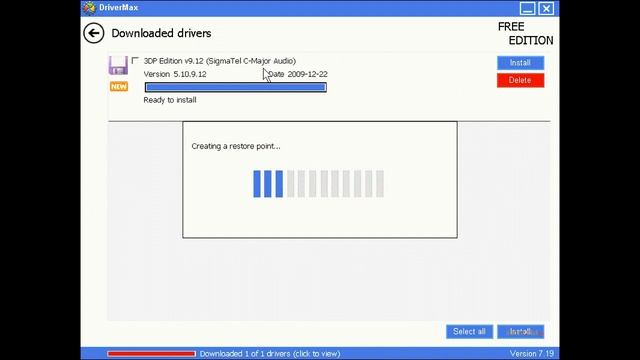This screenshot has height=360, width=640.
Task: Click the 'Creating a restore point...' message
Action: tap(236, 146)
